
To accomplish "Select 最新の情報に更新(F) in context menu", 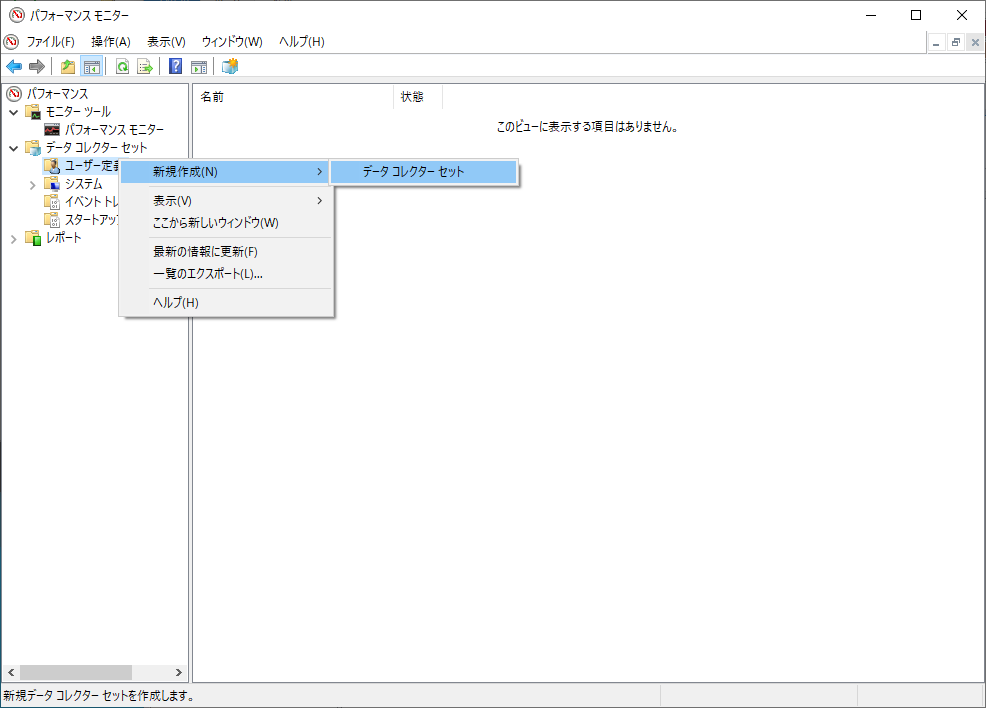I will [x=226, y=252].
